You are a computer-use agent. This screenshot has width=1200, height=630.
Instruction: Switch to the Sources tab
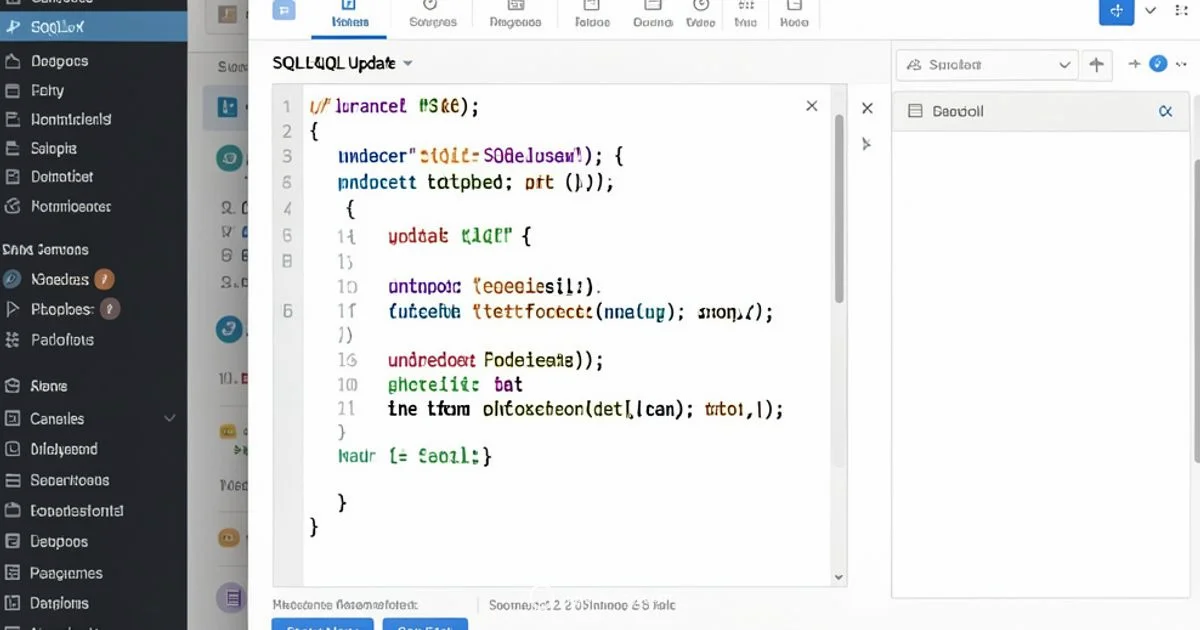pyautogui.click(x=432, y=16)
